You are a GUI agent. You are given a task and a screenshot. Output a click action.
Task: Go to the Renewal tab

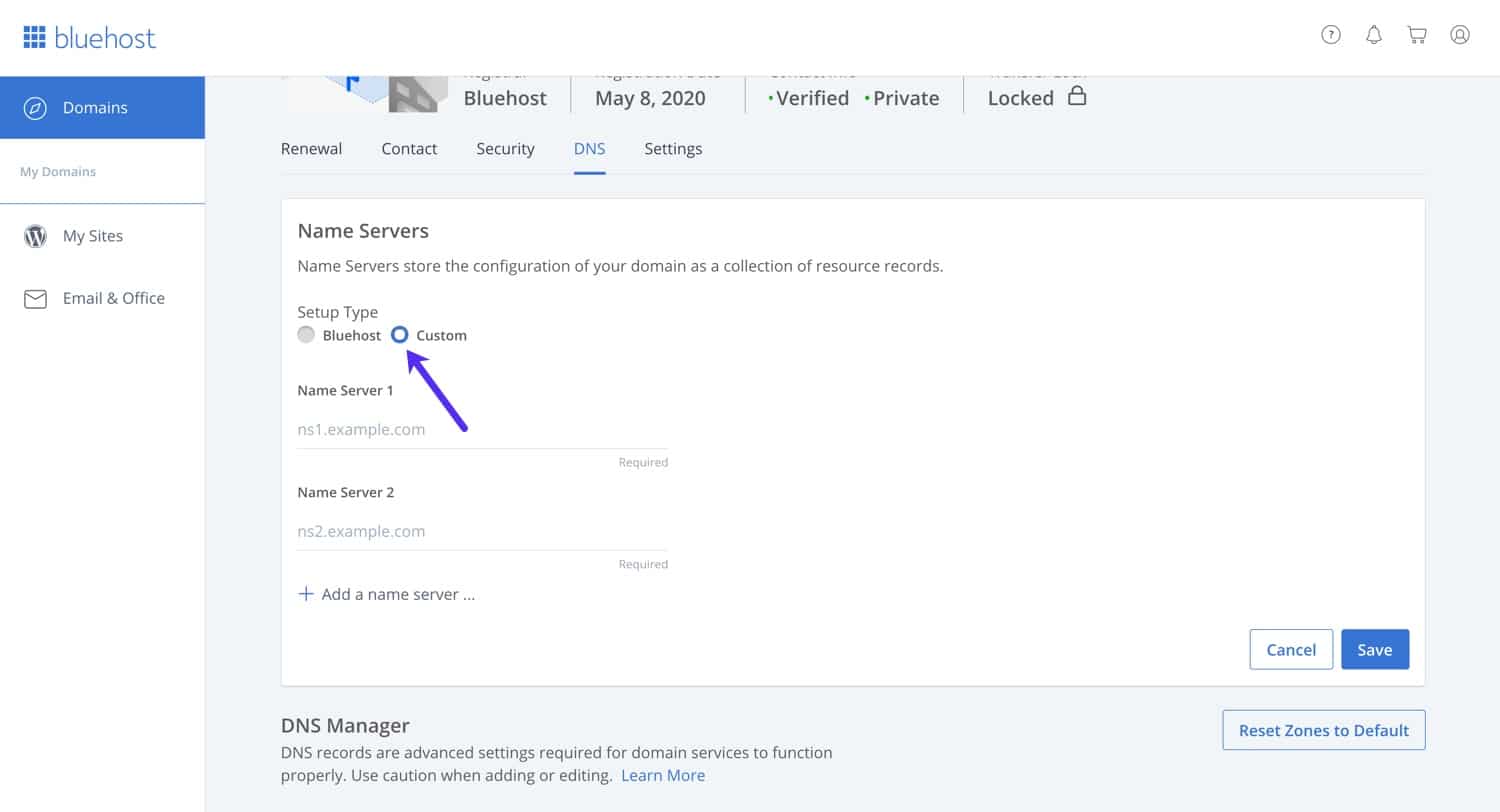click(x=311, y=148)
